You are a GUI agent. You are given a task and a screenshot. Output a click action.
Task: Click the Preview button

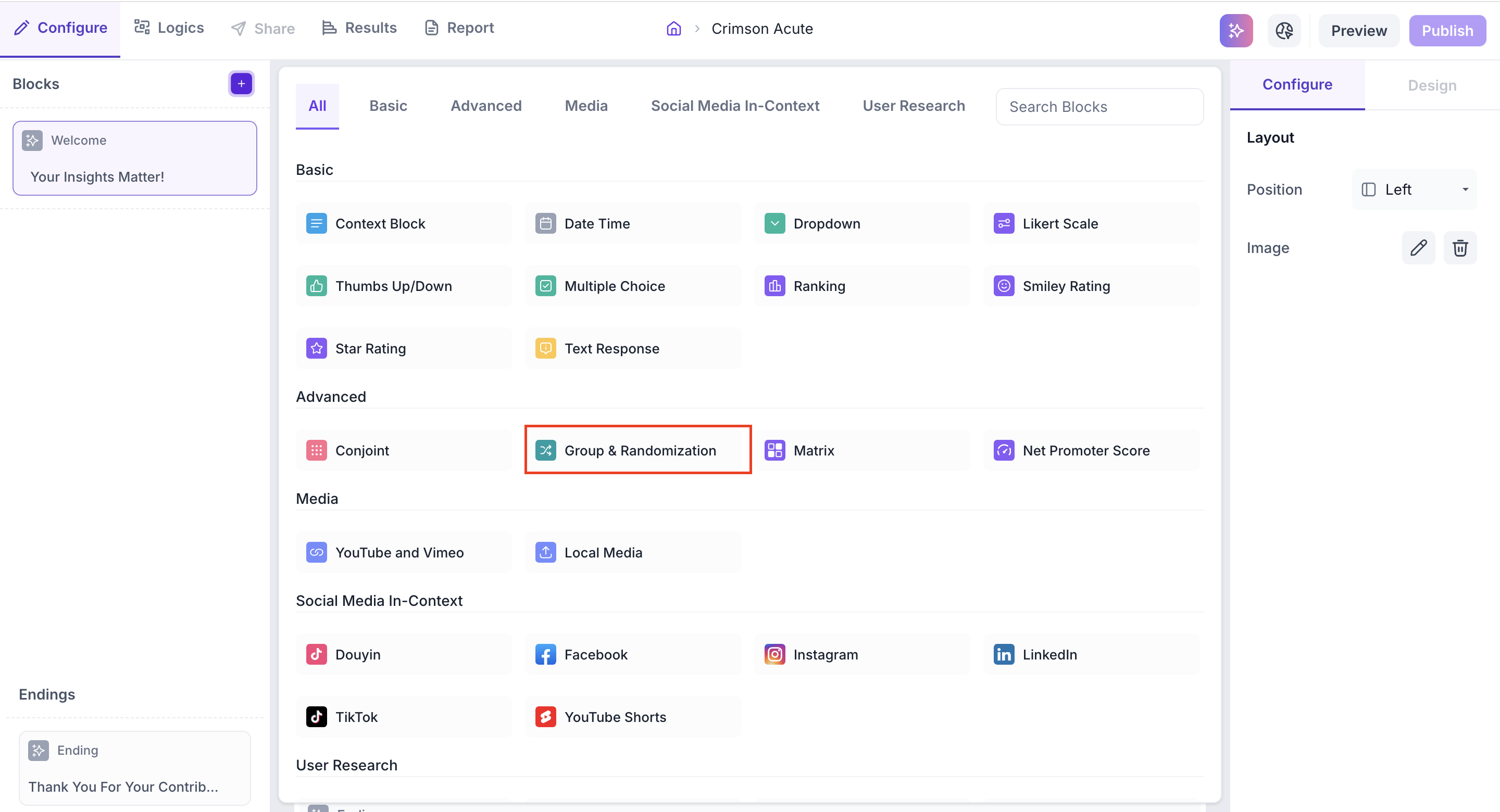[x=1358, y=30]
